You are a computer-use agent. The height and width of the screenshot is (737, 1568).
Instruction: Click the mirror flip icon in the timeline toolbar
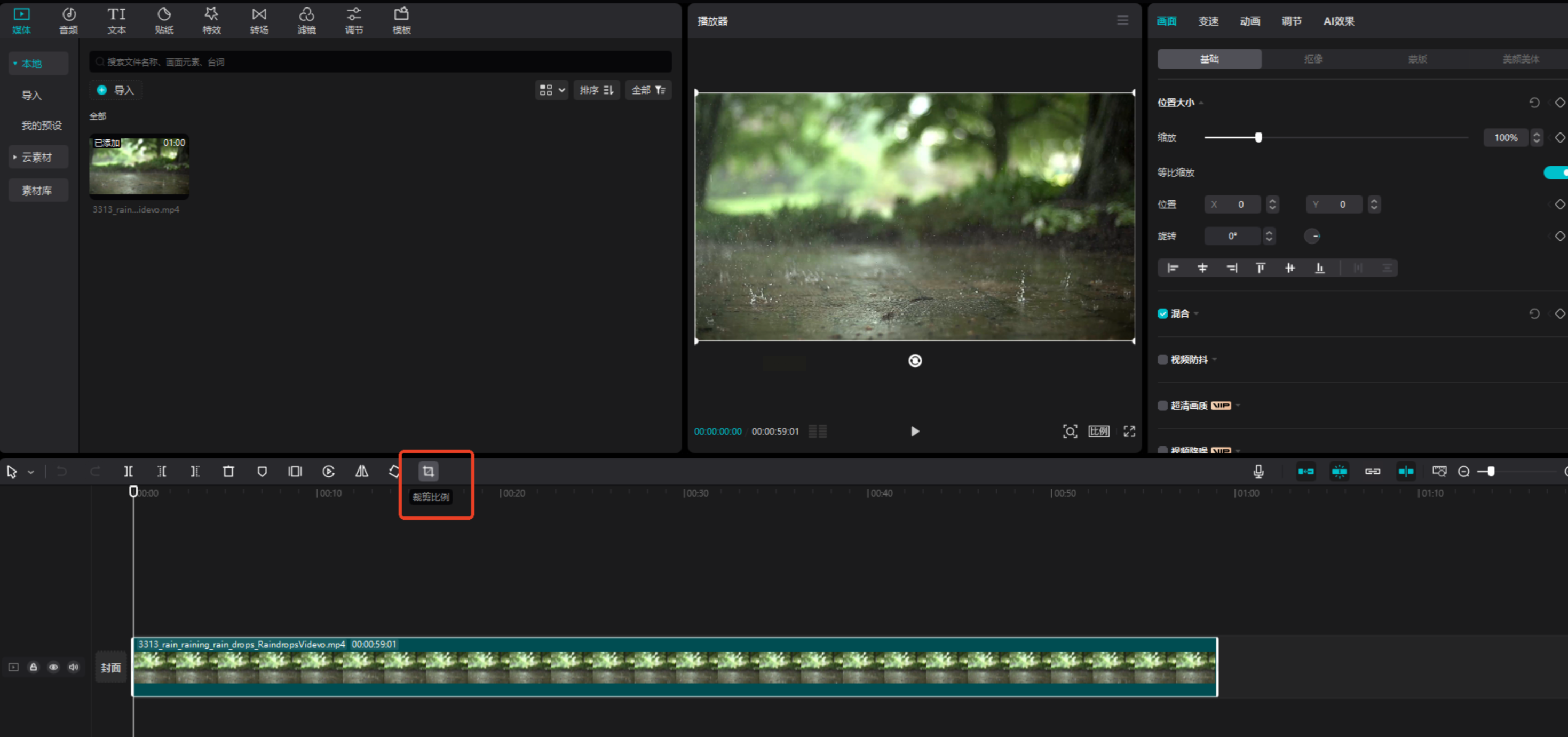click(361, 472)
